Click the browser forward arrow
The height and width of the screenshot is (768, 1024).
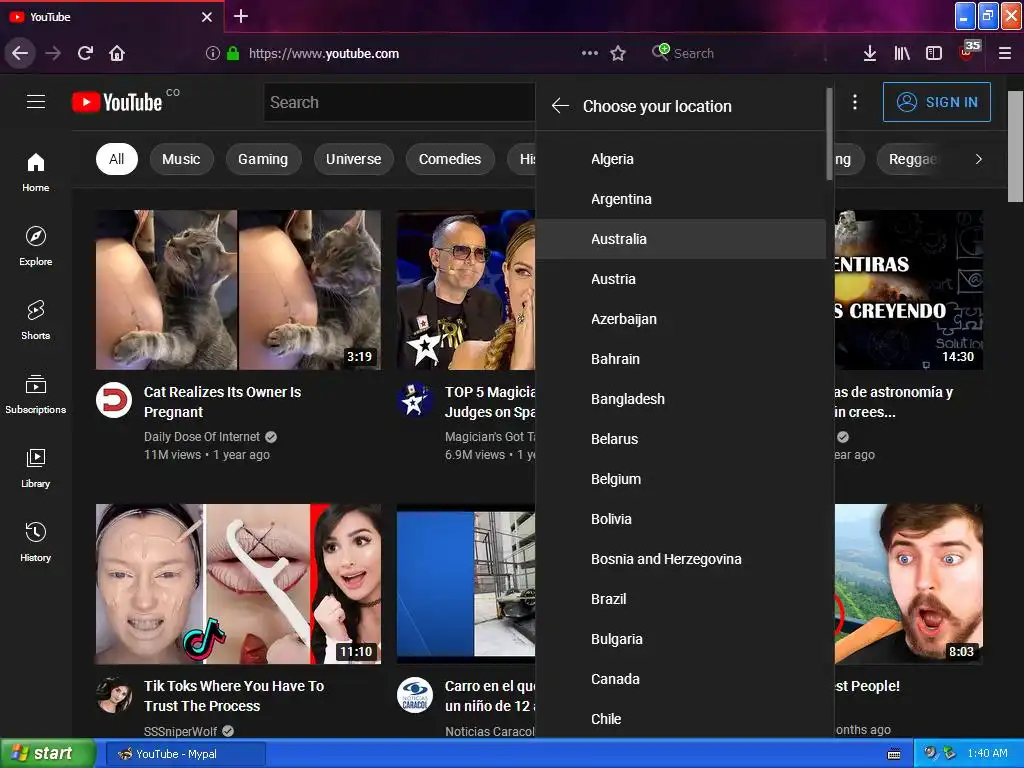[x=53, y=53]
